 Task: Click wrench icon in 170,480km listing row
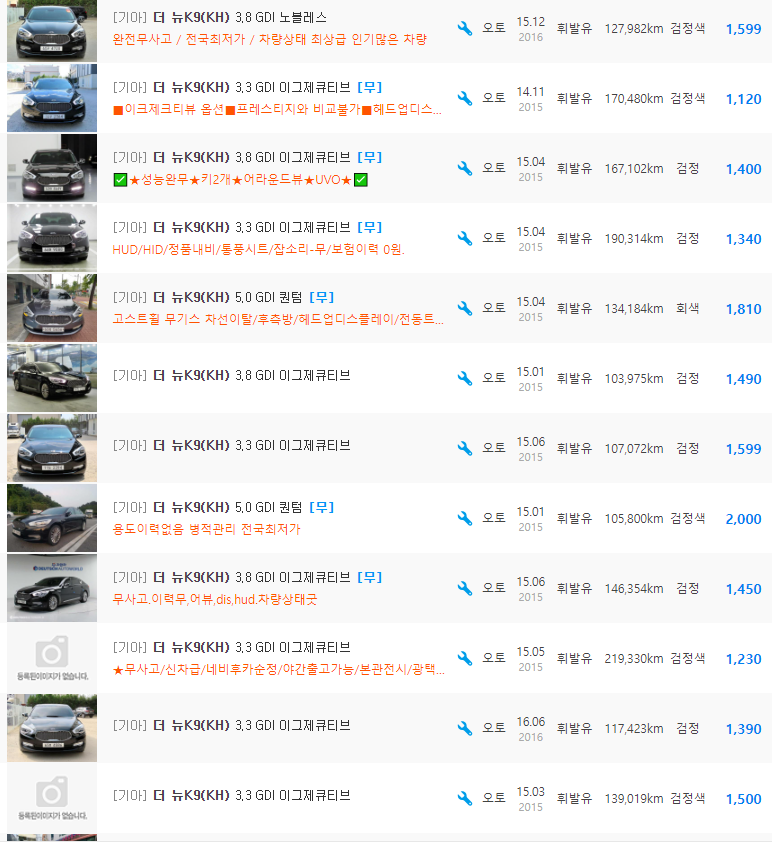coord(465,98)
